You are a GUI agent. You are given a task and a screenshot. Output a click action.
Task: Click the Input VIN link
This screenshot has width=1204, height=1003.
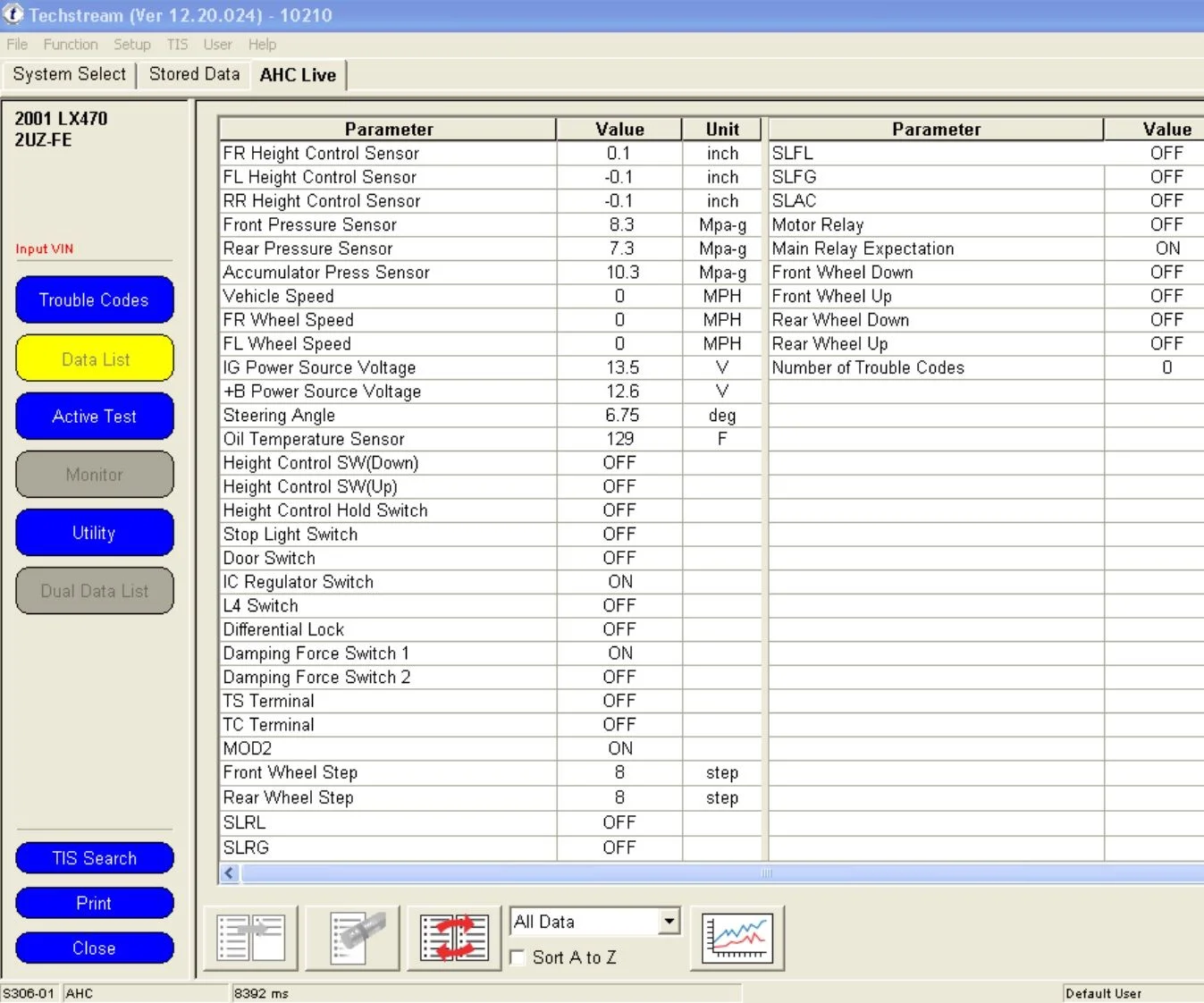coord(44,249)
